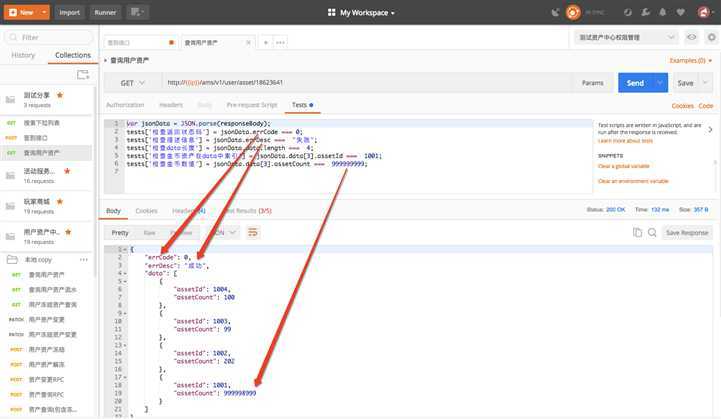The height and width of the screenshot is (419, 721).
Task: Click the folder icon of the 16 requests collection
Action: pyautogui.click(x=10, y=176)
